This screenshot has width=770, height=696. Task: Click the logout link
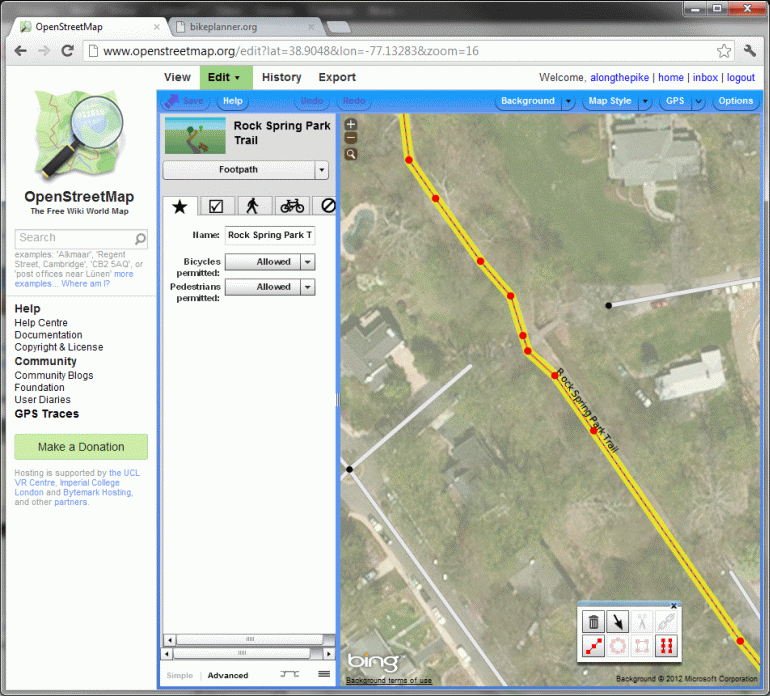click(741, 78)
